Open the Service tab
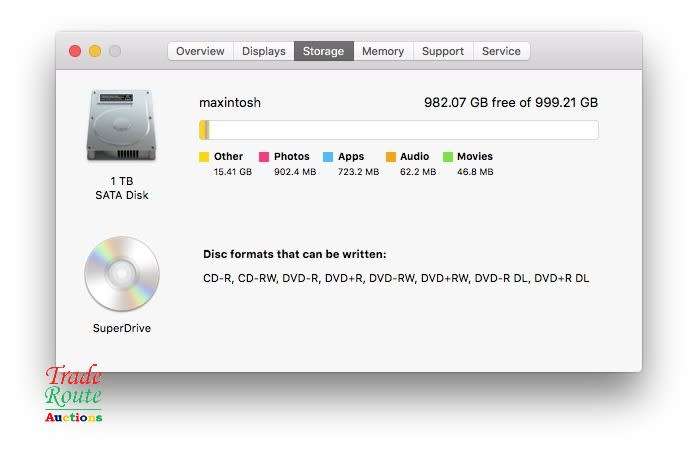Screen dimensions: 698x452 click(x=501, y=51)
